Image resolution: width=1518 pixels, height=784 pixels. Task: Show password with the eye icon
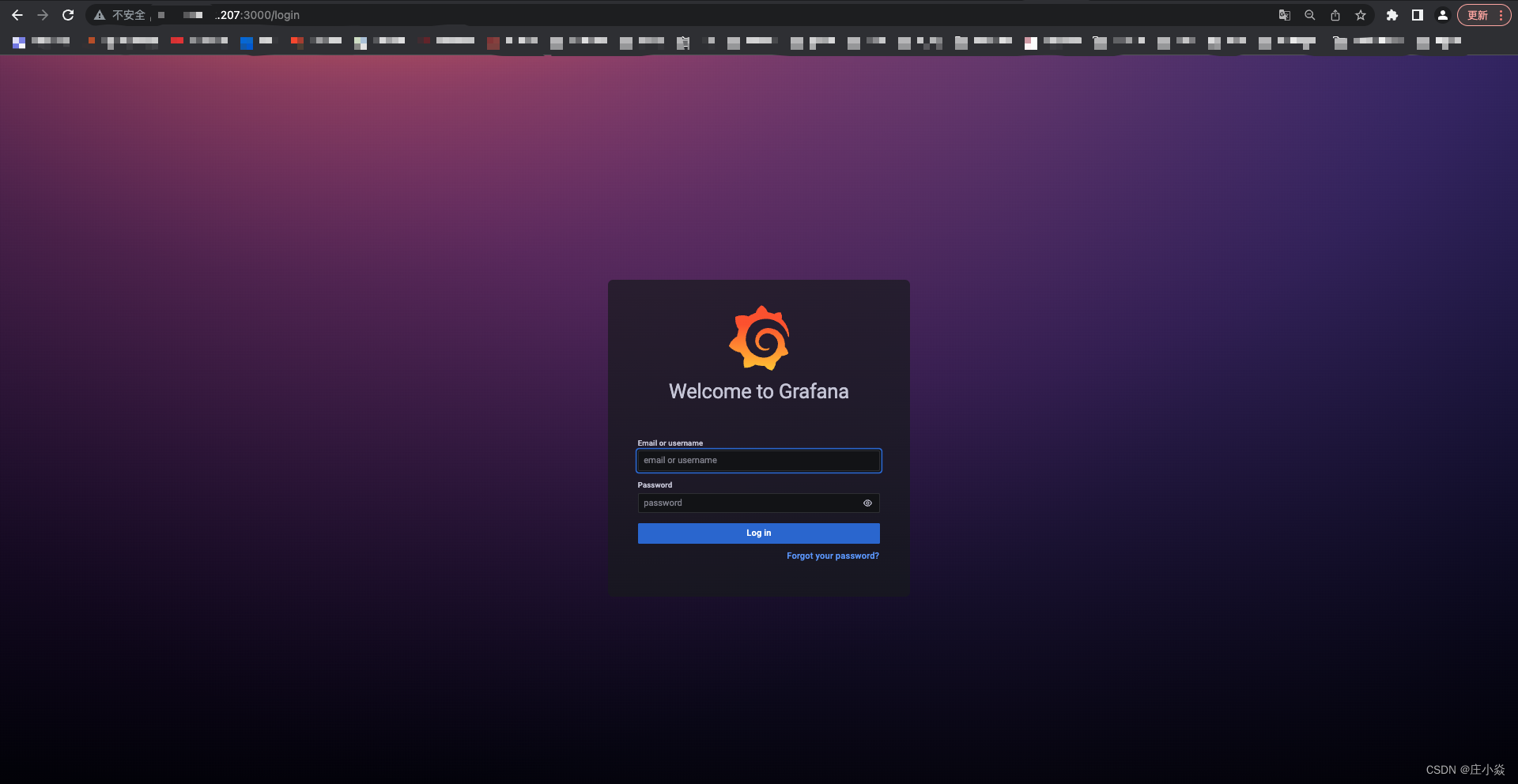pyautogui.click(x=867, y=503)
